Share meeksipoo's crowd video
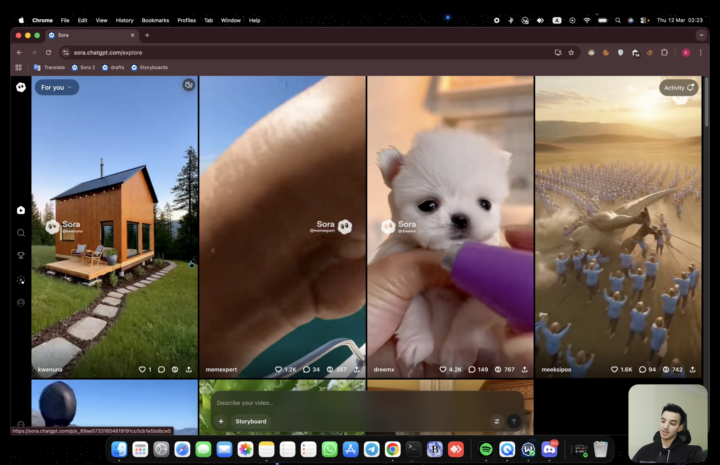The image size is (720, 465). coord(692,369)
